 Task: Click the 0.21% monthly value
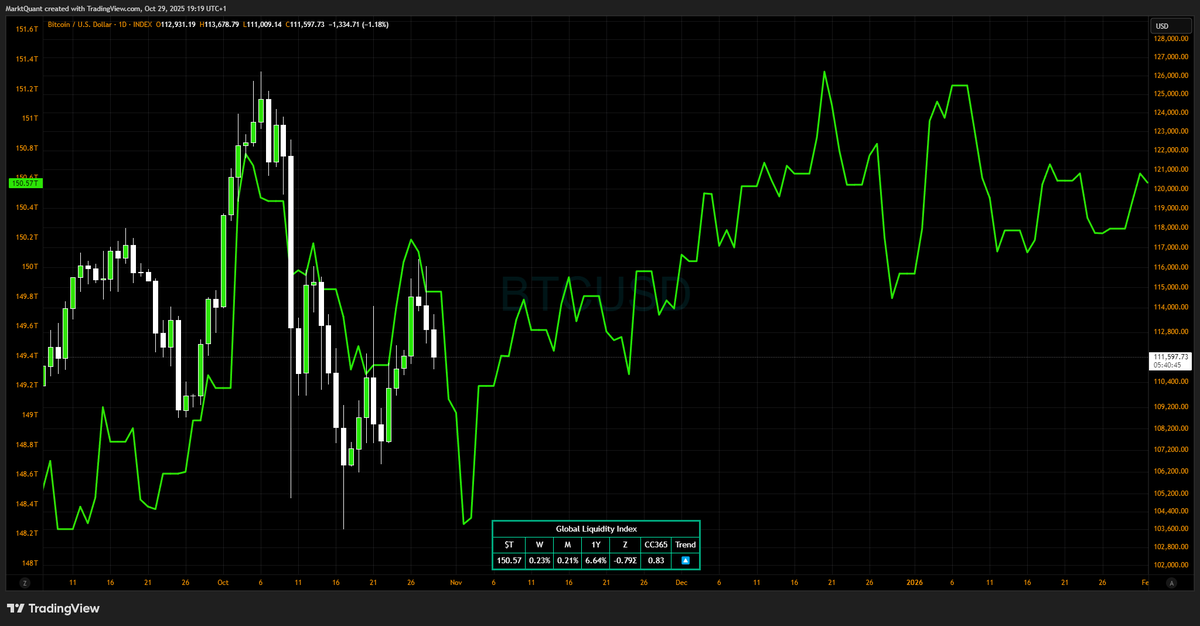tap(567, 560)
